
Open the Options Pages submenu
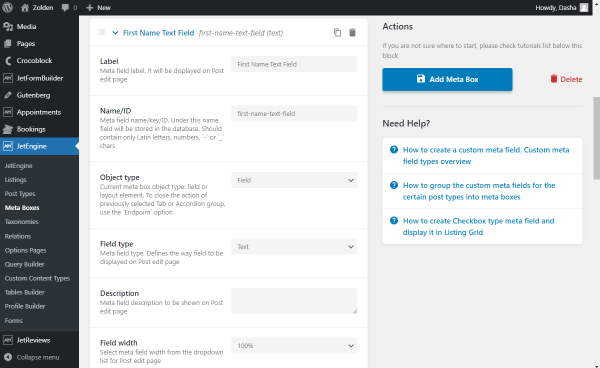coord(26,250)
